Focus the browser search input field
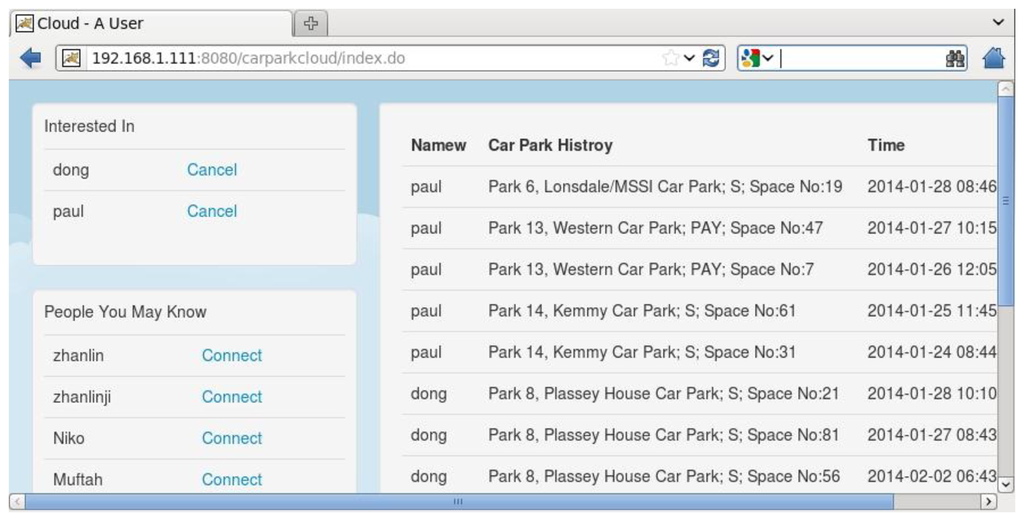The height and width of the screenshot is (521, 1024). [860, 58]
